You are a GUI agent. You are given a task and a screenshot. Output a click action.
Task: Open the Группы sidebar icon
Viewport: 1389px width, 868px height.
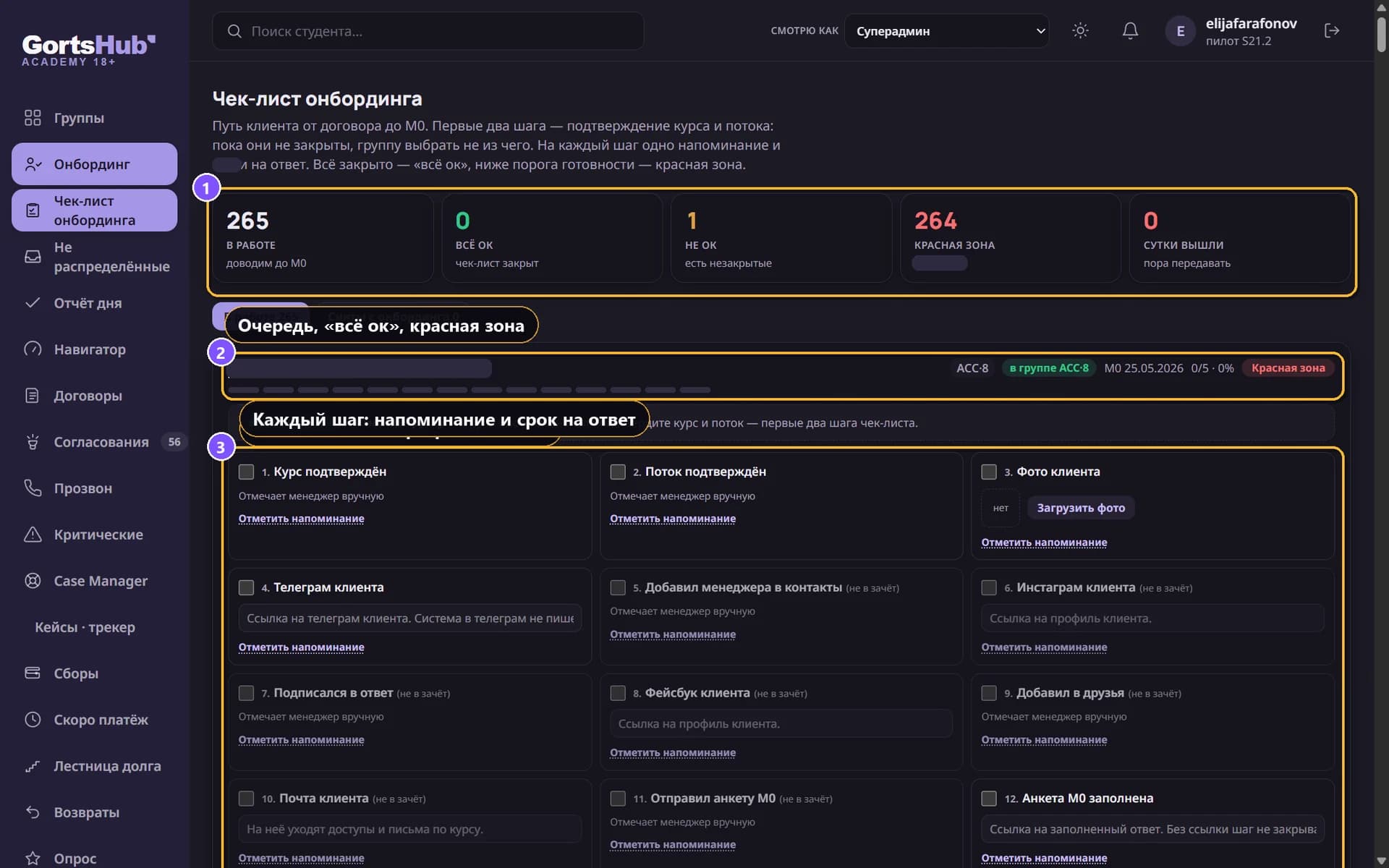[33, 118]
